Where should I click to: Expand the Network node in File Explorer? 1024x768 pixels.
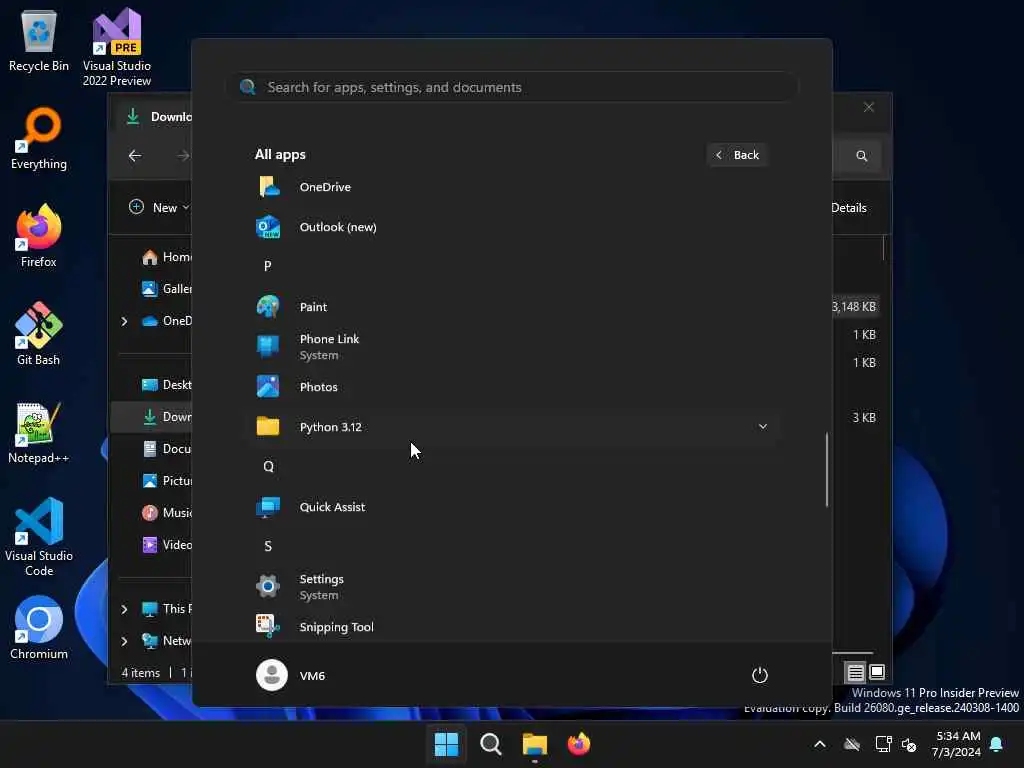[124, 641]
